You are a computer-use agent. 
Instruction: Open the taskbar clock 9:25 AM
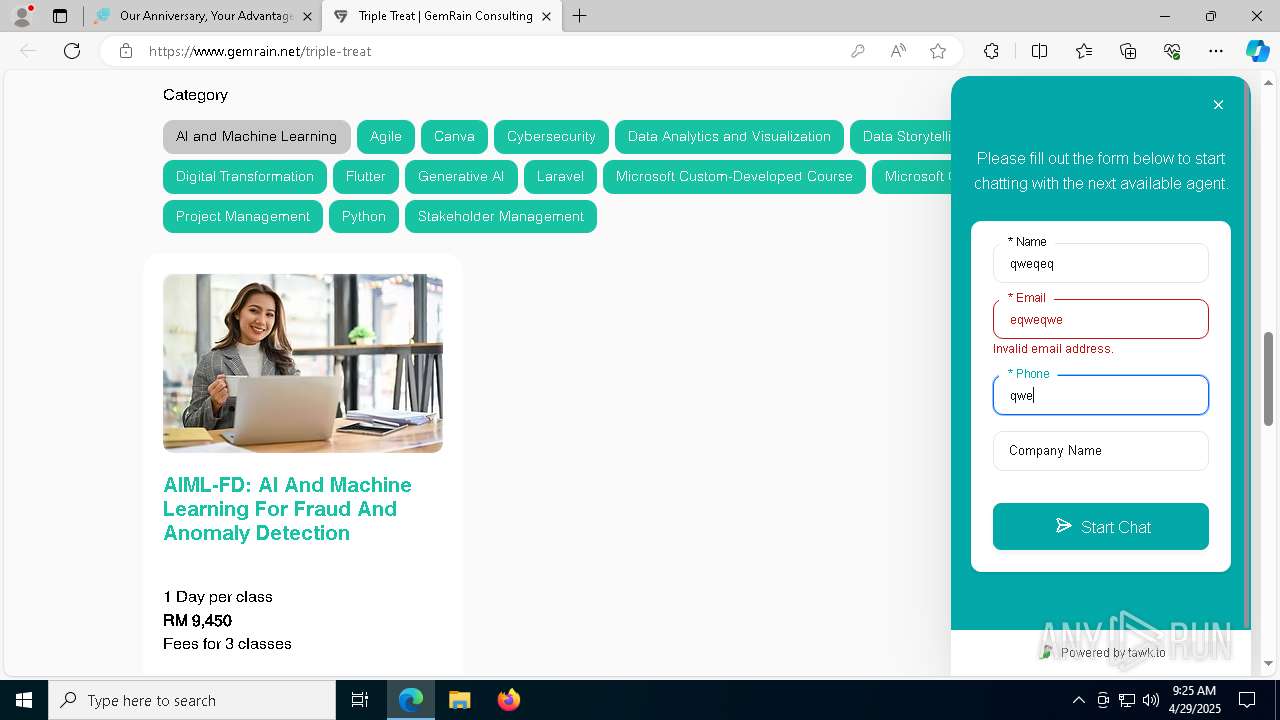[x=1194, y=700]
